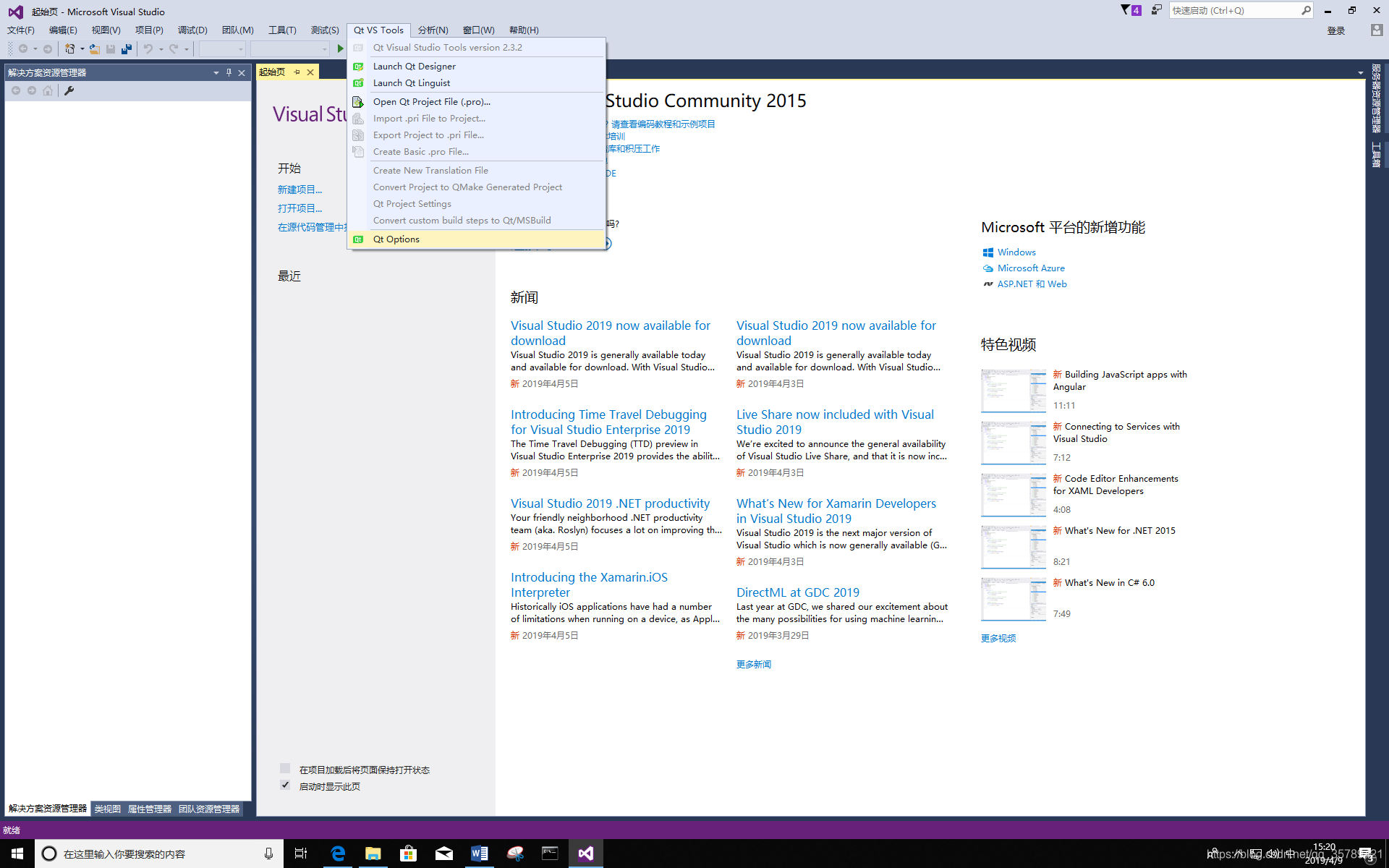The width and height of the screenshot is (1389, 868).
Task: Open Microsoft Edge from the taskbar
Action: point(338,854)
